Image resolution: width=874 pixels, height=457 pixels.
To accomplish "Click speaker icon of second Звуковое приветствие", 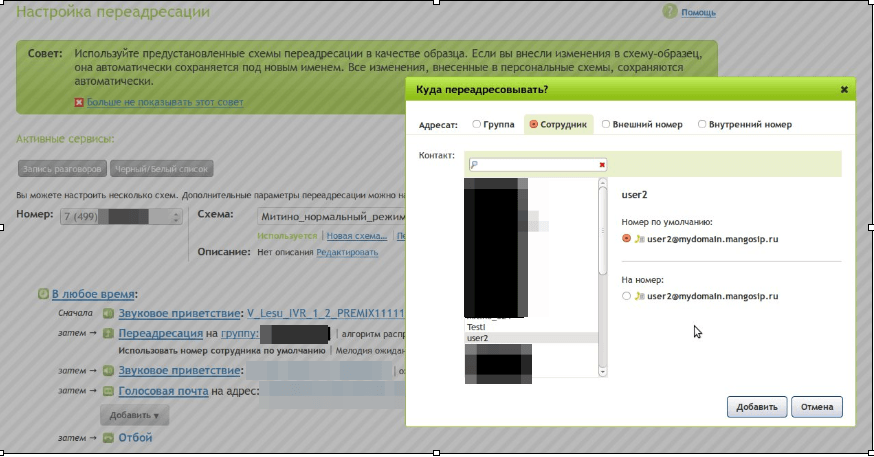I will (x=108, y=371).
